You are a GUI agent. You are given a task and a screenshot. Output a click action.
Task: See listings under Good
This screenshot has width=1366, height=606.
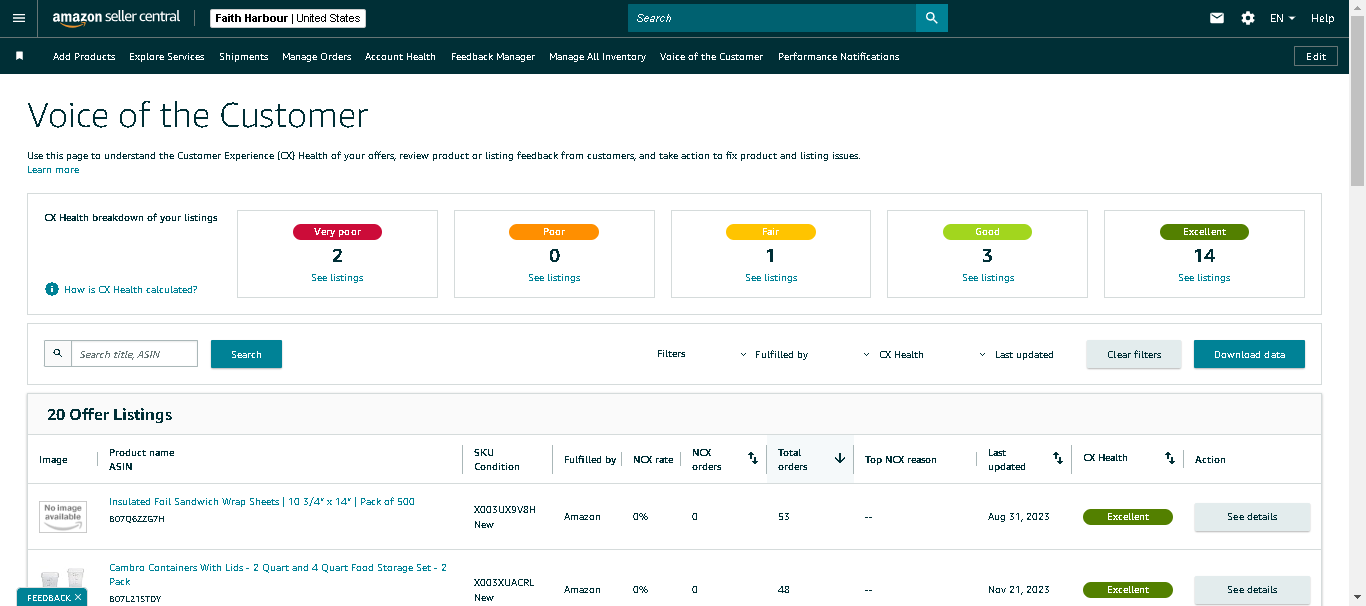[988, 278]
